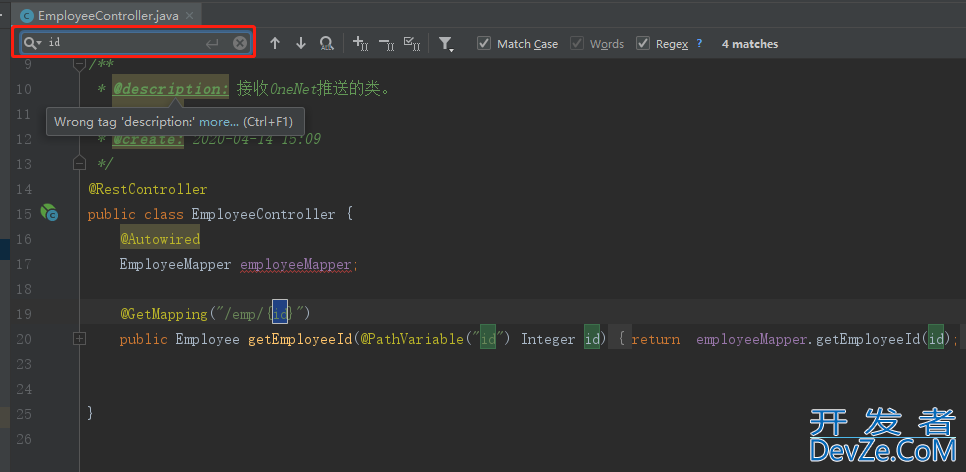
Task: Toggle the Regex checkbox
Action: click(x=643, y=43)
